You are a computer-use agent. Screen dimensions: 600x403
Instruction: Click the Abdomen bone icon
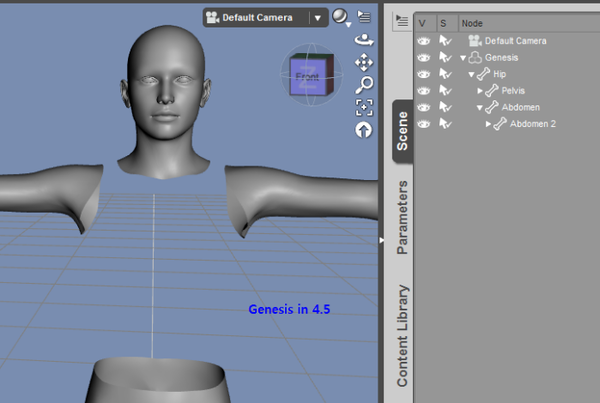(492, 107)
